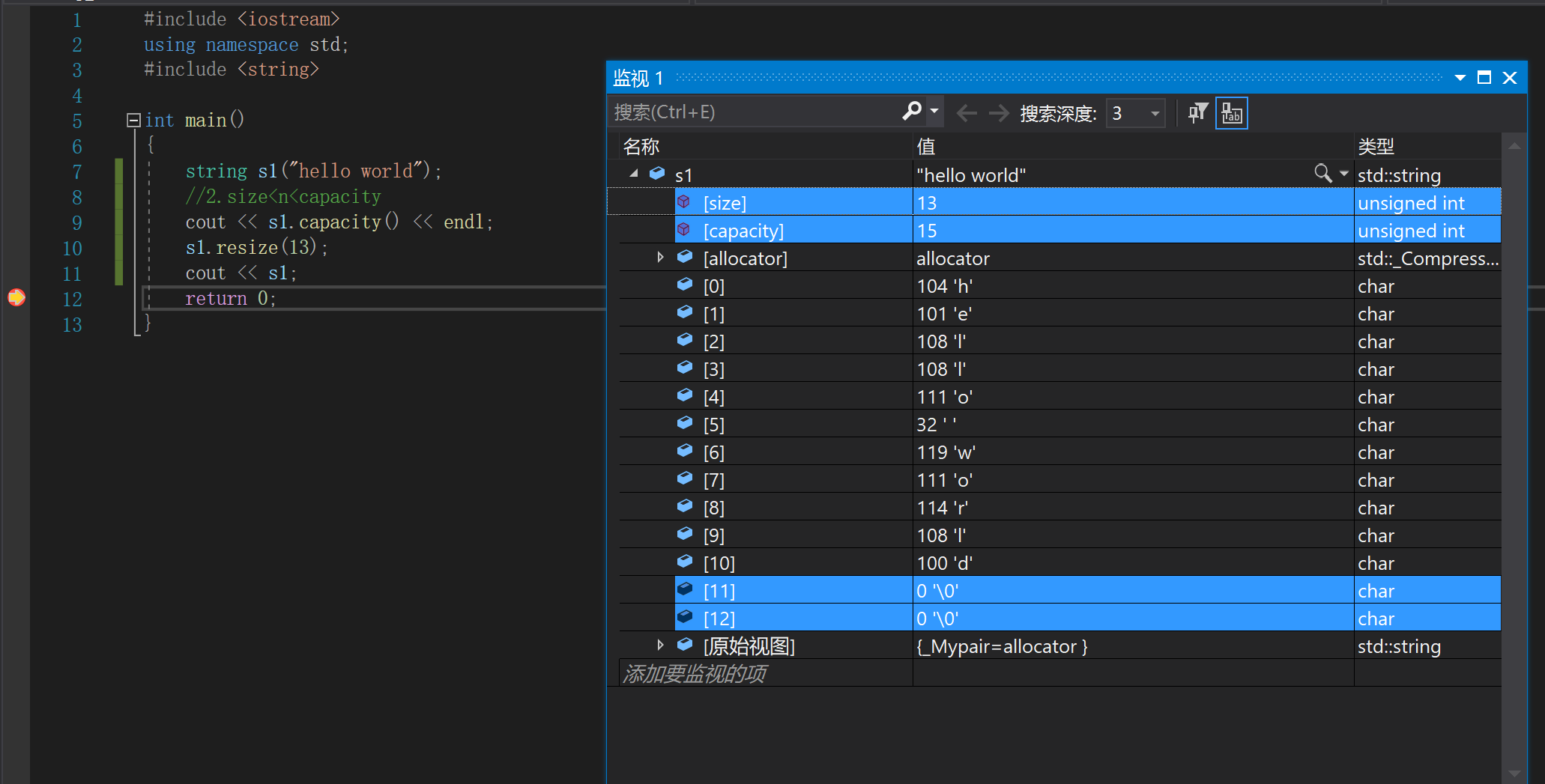
Task: Open the search options dropdown arrow
Action: coord(934,112)
